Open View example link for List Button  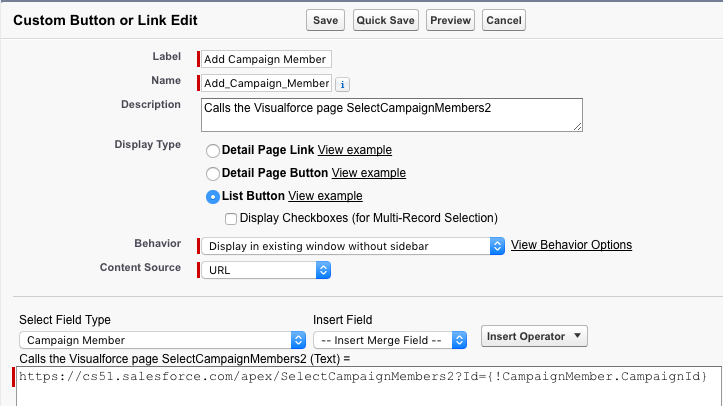[x=325, y=196]
